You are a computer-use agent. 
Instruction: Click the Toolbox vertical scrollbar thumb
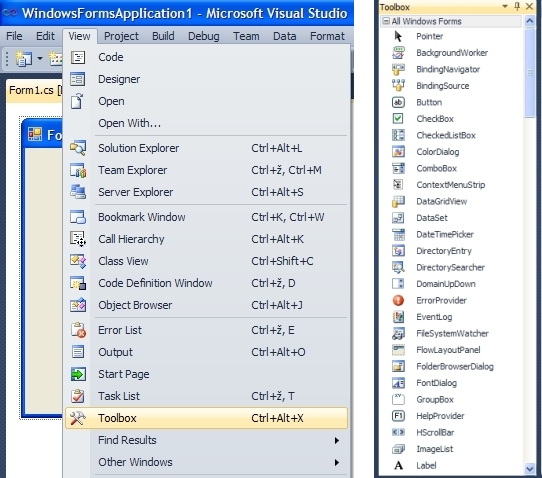530,73
